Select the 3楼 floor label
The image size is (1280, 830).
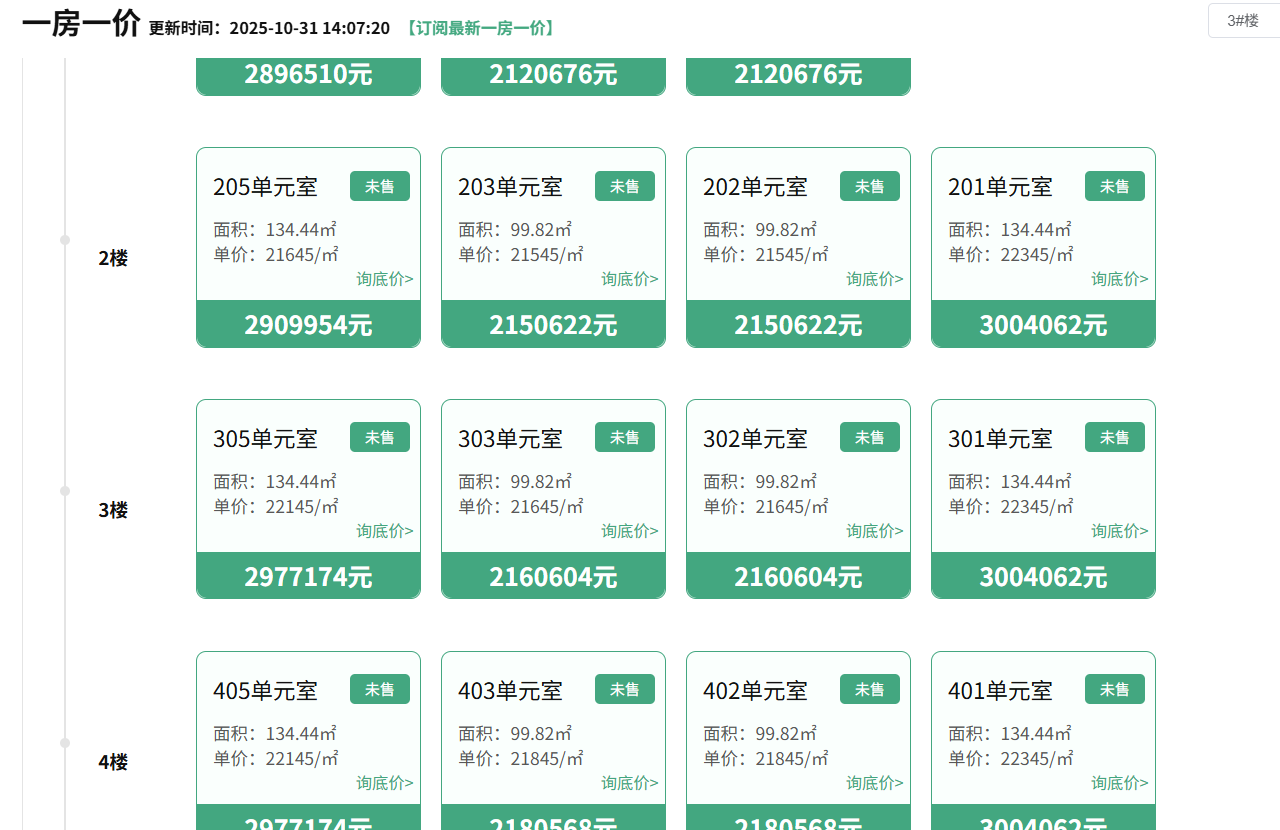click(113, 510)
